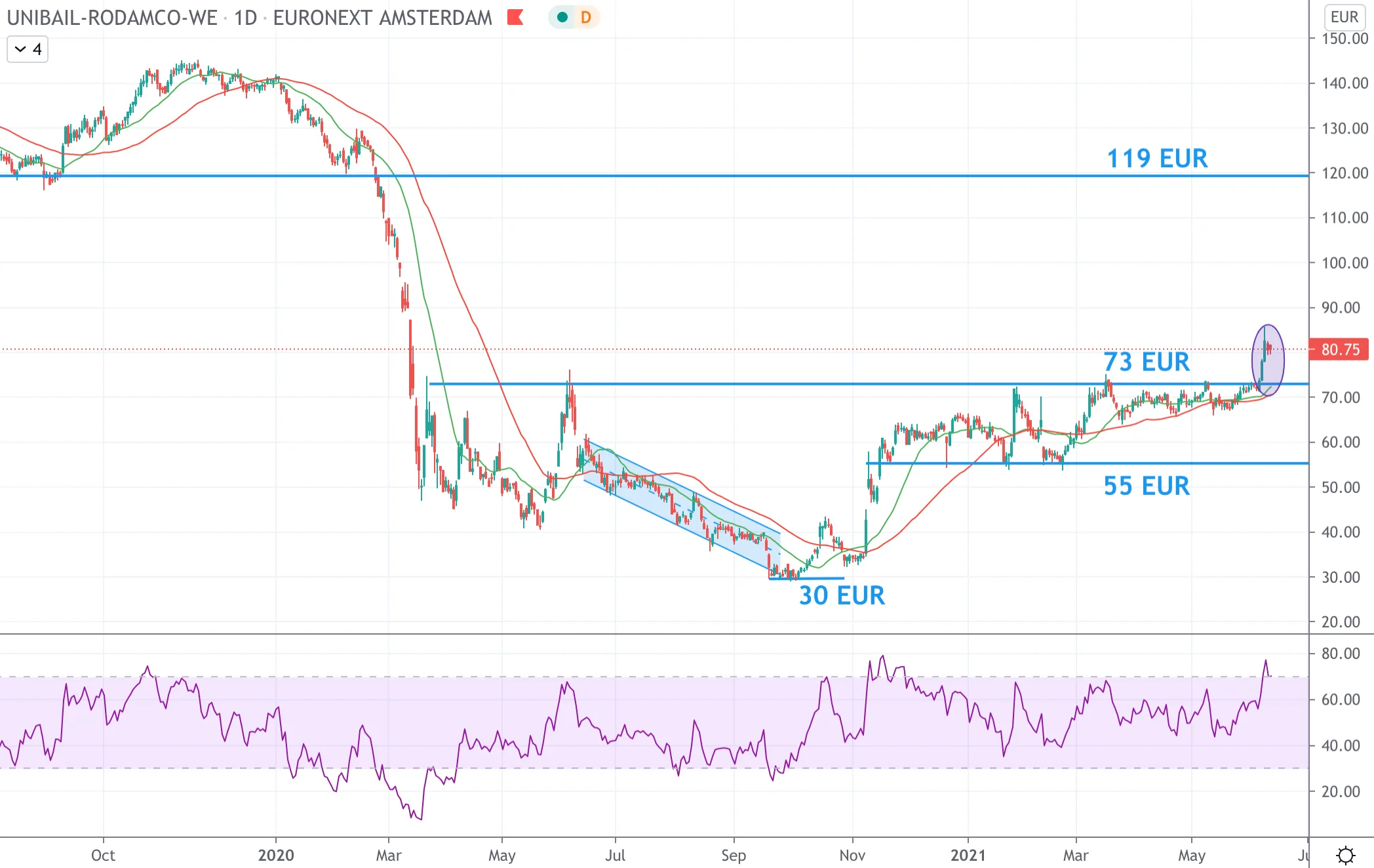Select the 30 EUR text annotation
This screenshot has height=868, width=1374.
pos(842,595)
